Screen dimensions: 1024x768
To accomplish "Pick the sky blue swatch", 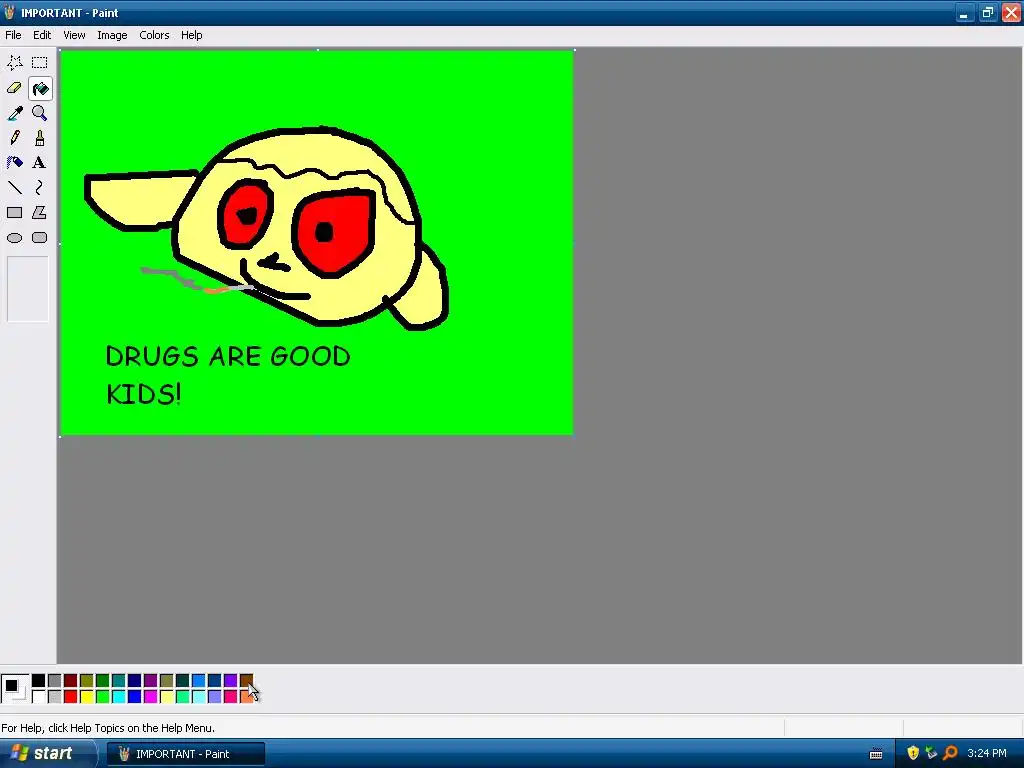I will 199,681.
